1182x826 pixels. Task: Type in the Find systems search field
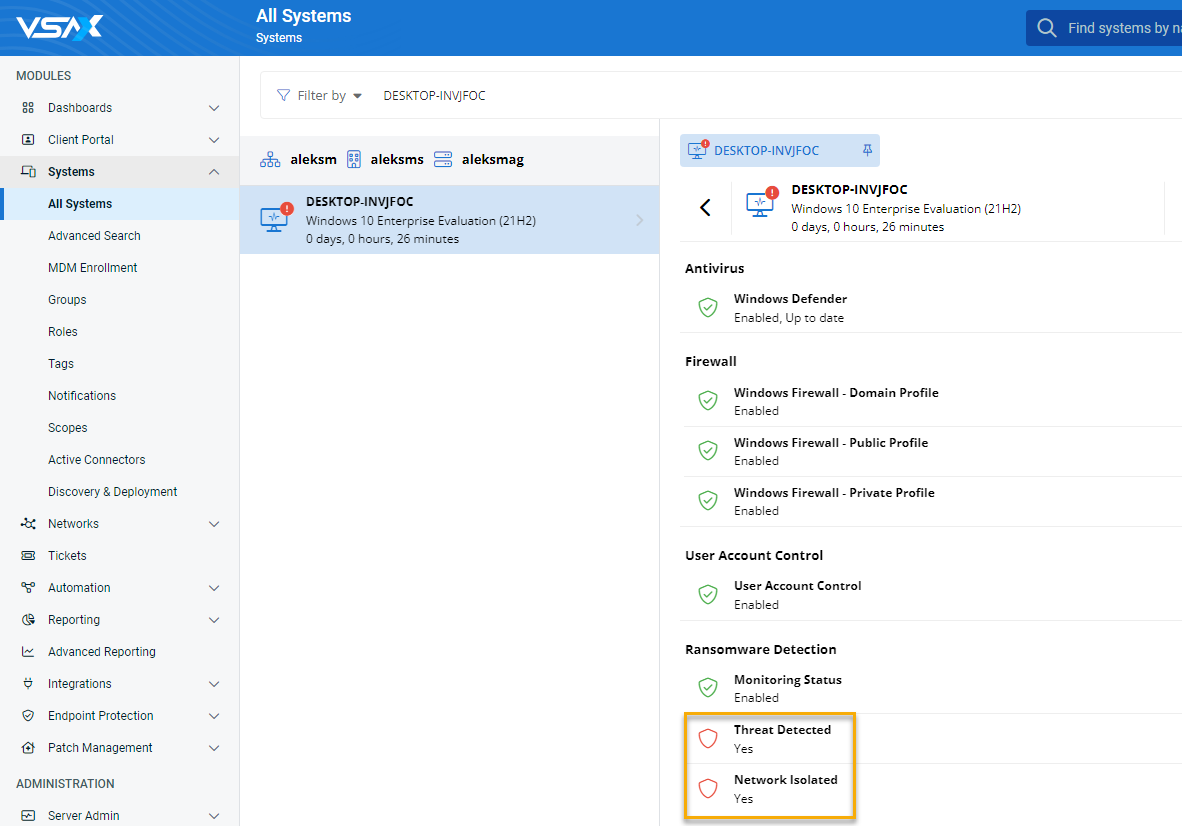click(1120, 28)
